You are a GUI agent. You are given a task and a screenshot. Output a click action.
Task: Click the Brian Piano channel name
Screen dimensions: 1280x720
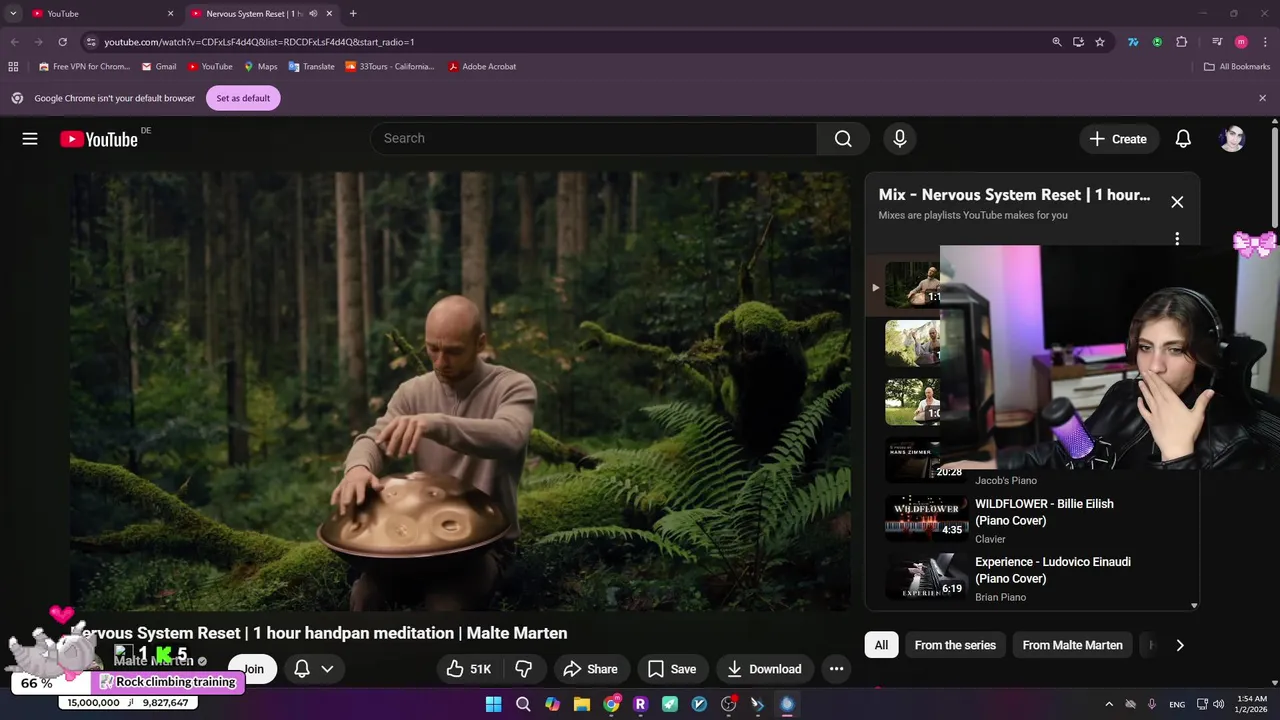click(x=1000, y=597)
